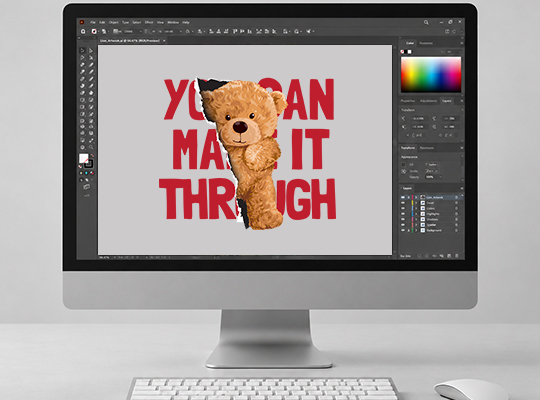
Task: Switch to the Properties panel tab
Action: (x=408, y=101)
